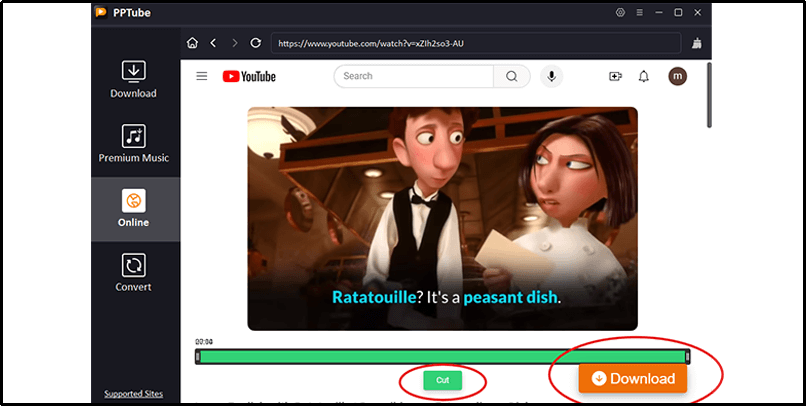Close the PPTube window
The height and width of the screenshot is (406, 806).
[698, 12]
